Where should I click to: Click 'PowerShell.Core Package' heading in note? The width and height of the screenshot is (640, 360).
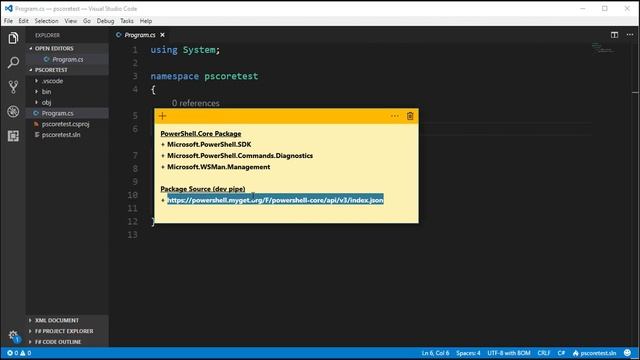pos(201,133)
